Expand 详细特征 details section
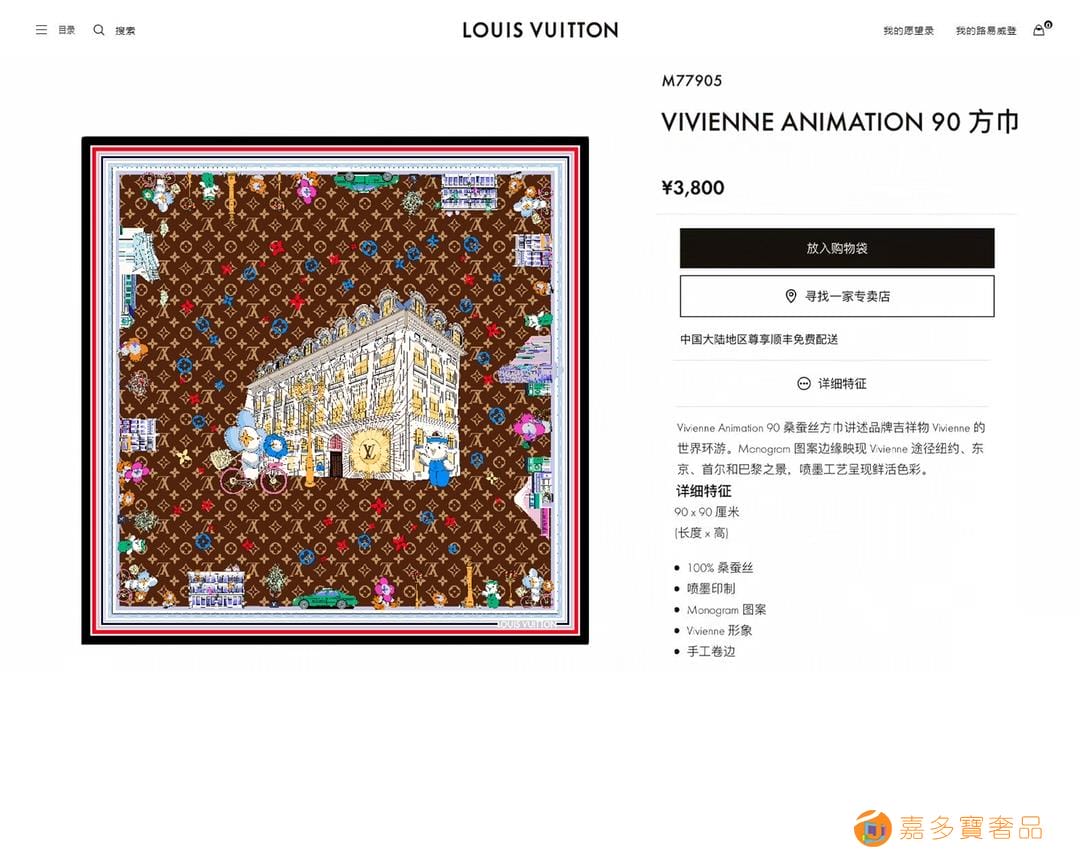This screenshot has width=1080, height=852. coord(832,384)
